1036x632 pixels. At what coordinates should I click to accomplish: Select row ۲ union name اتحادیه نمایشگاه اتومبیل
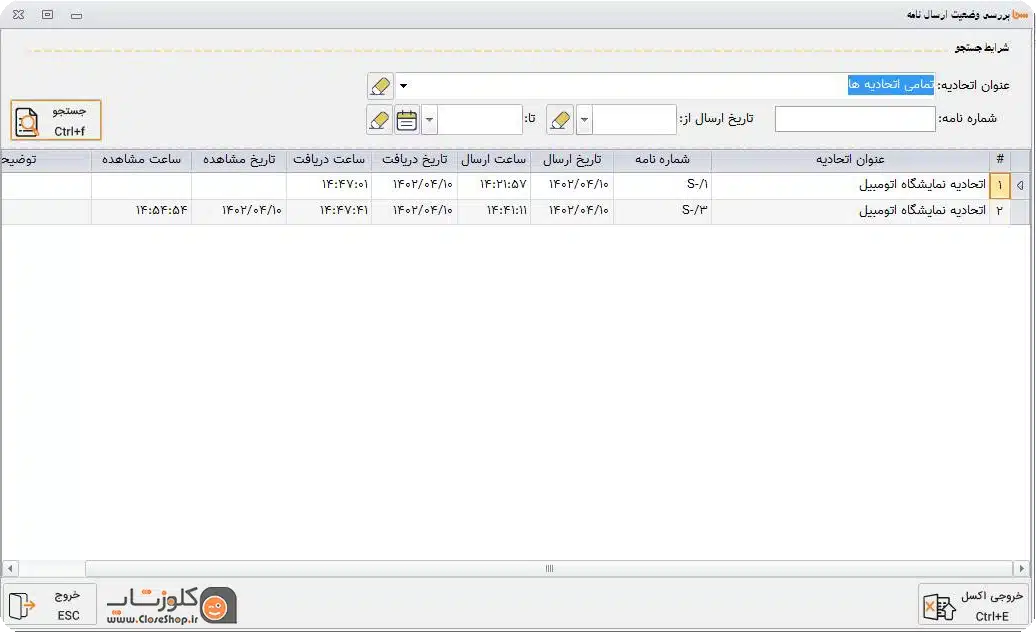[x=850, y=211]
